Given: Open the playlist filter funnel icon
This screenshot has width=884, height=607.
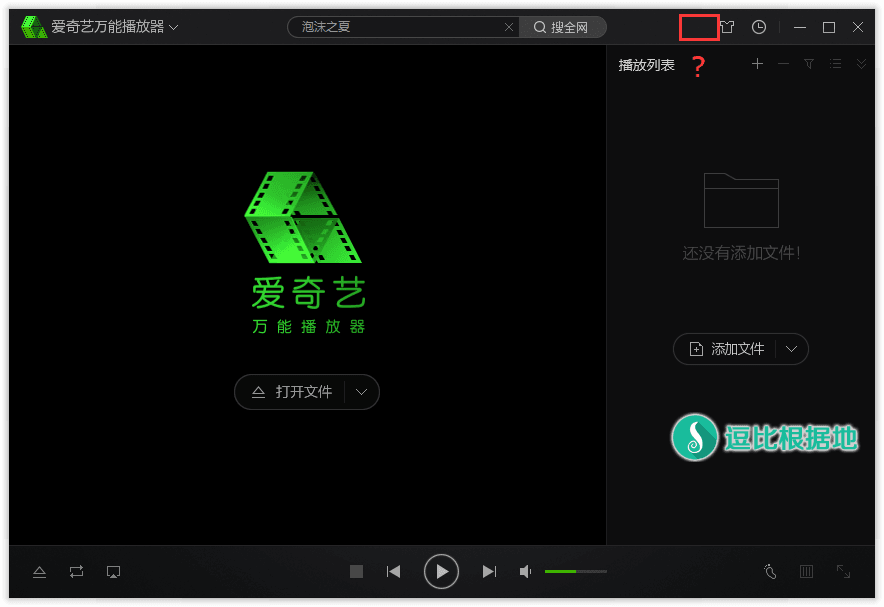Looking at the screenshot, I should pos(809,64).
